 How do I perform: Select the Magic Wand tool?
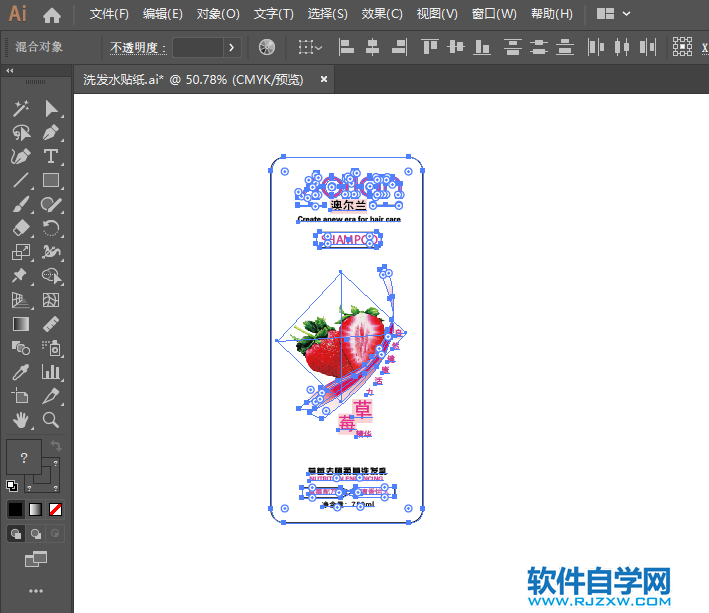[x=21, y=108]
